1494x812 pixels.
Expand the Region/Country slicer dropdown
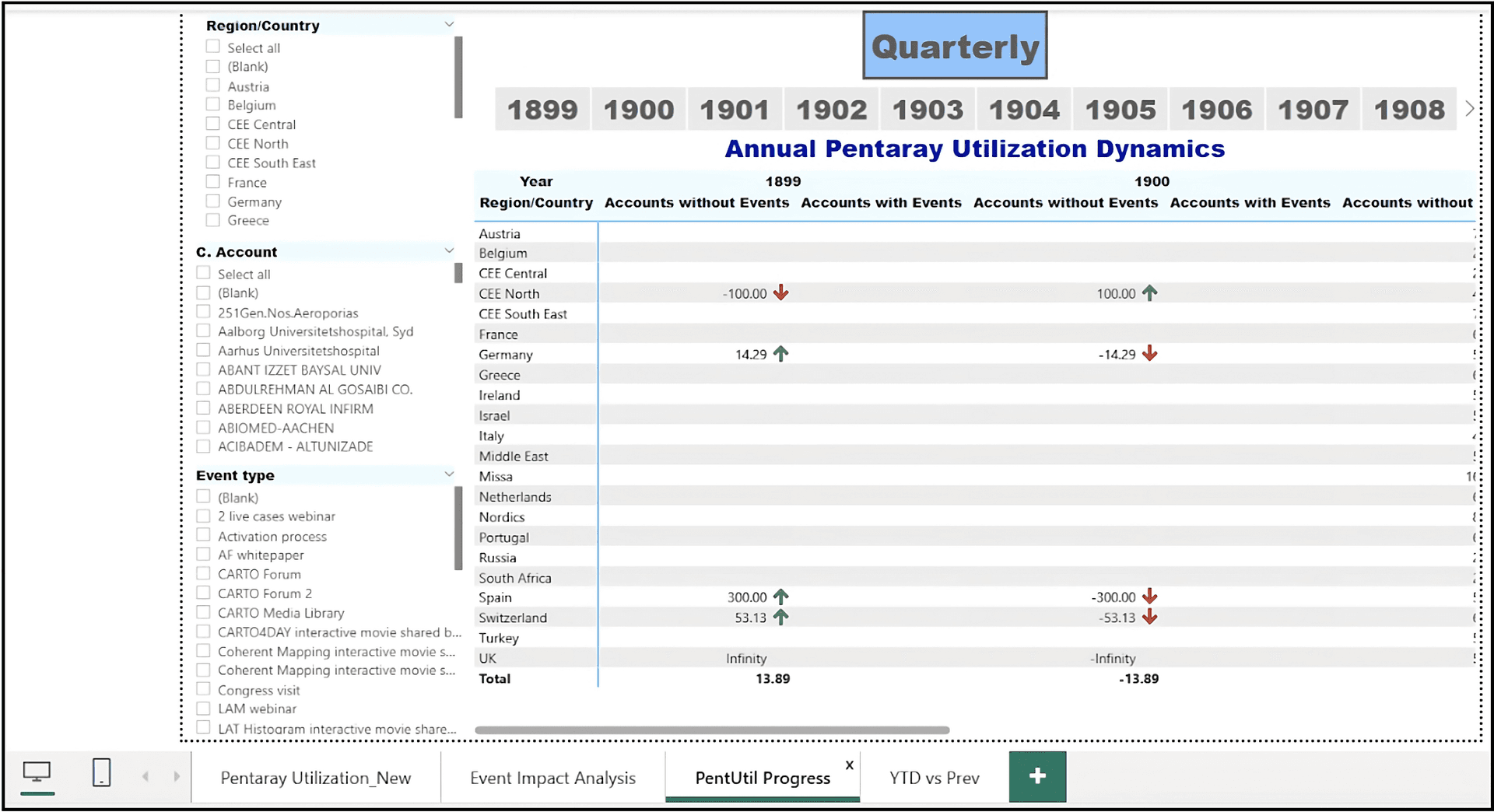(x=449, y=25)
